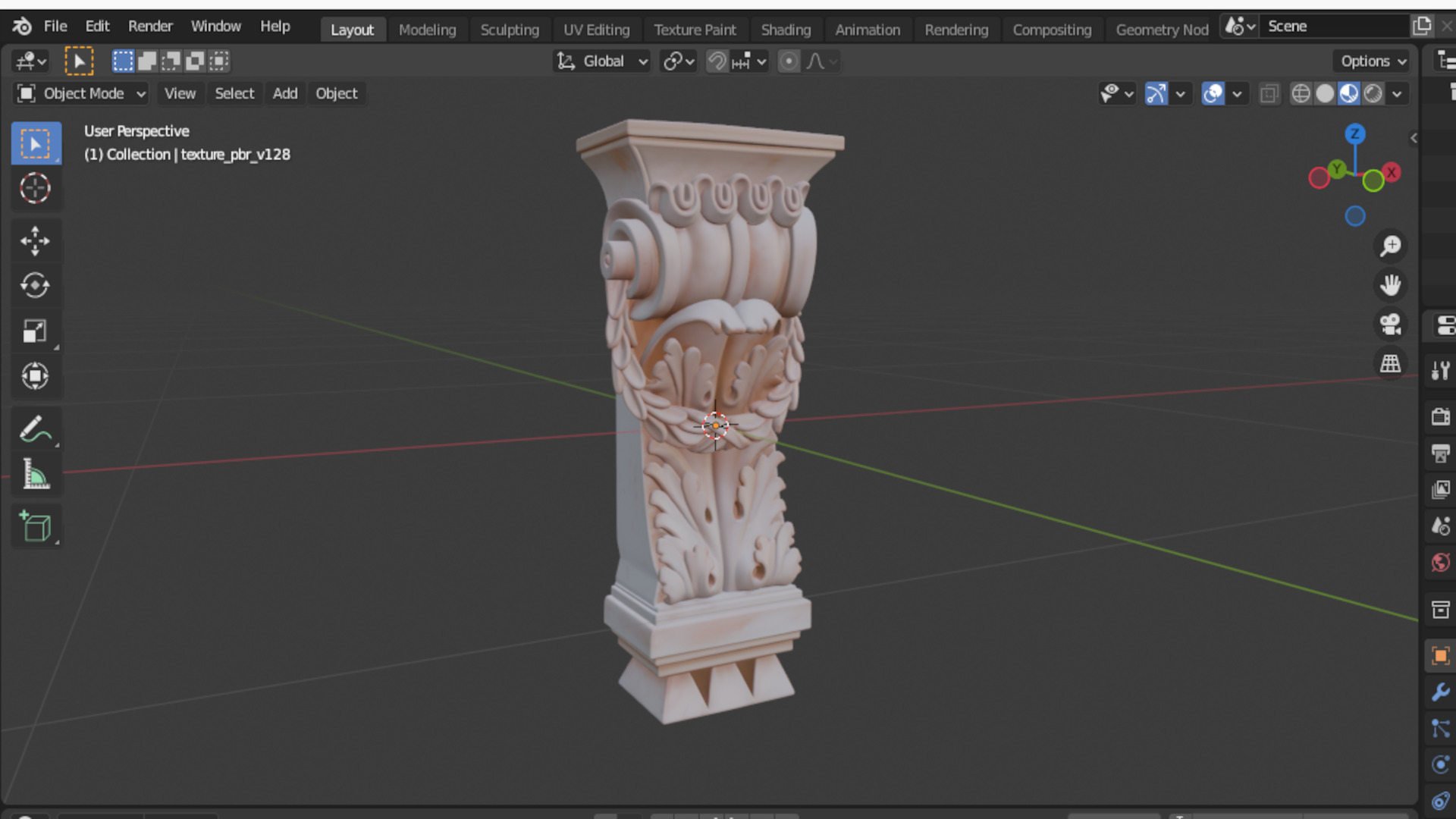Toggle X-Ray mode button
Viewport: 1456px width, 819px height.
[x=1269, y=93]
